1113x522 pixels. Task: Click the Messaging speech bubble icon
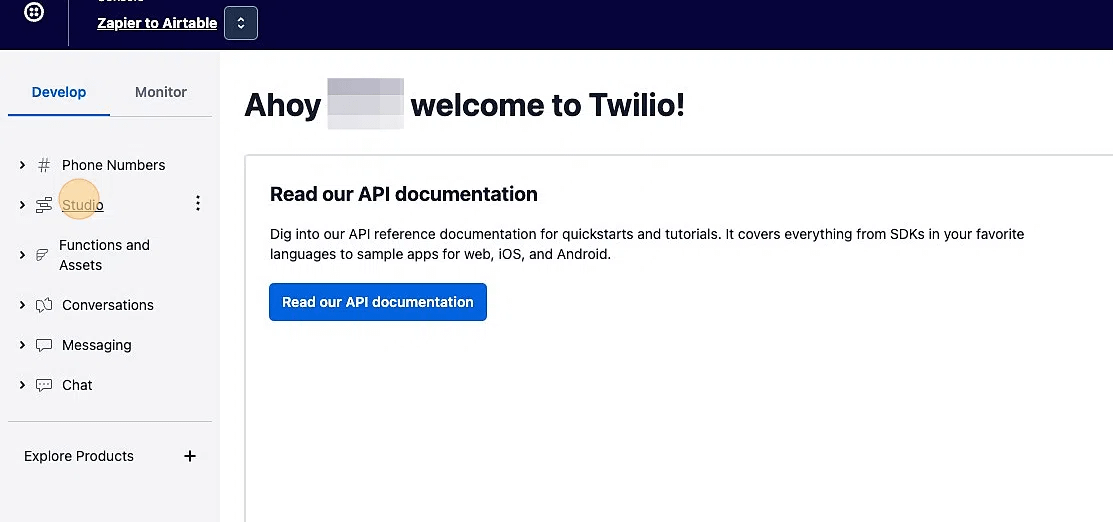(44, 345)
